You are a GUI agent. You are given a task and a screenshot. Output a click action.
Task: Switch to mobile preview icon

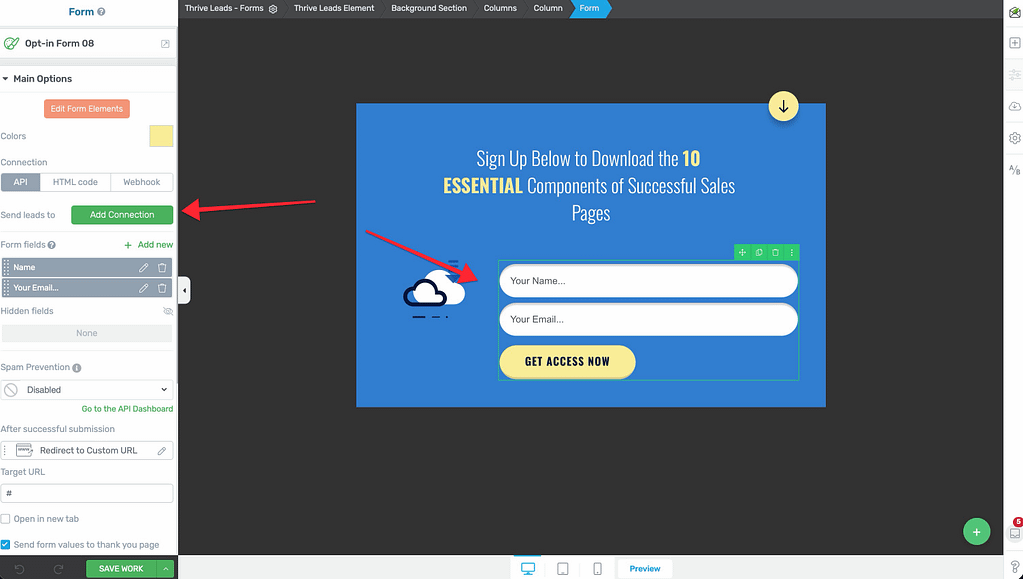[x=597, y=569]
